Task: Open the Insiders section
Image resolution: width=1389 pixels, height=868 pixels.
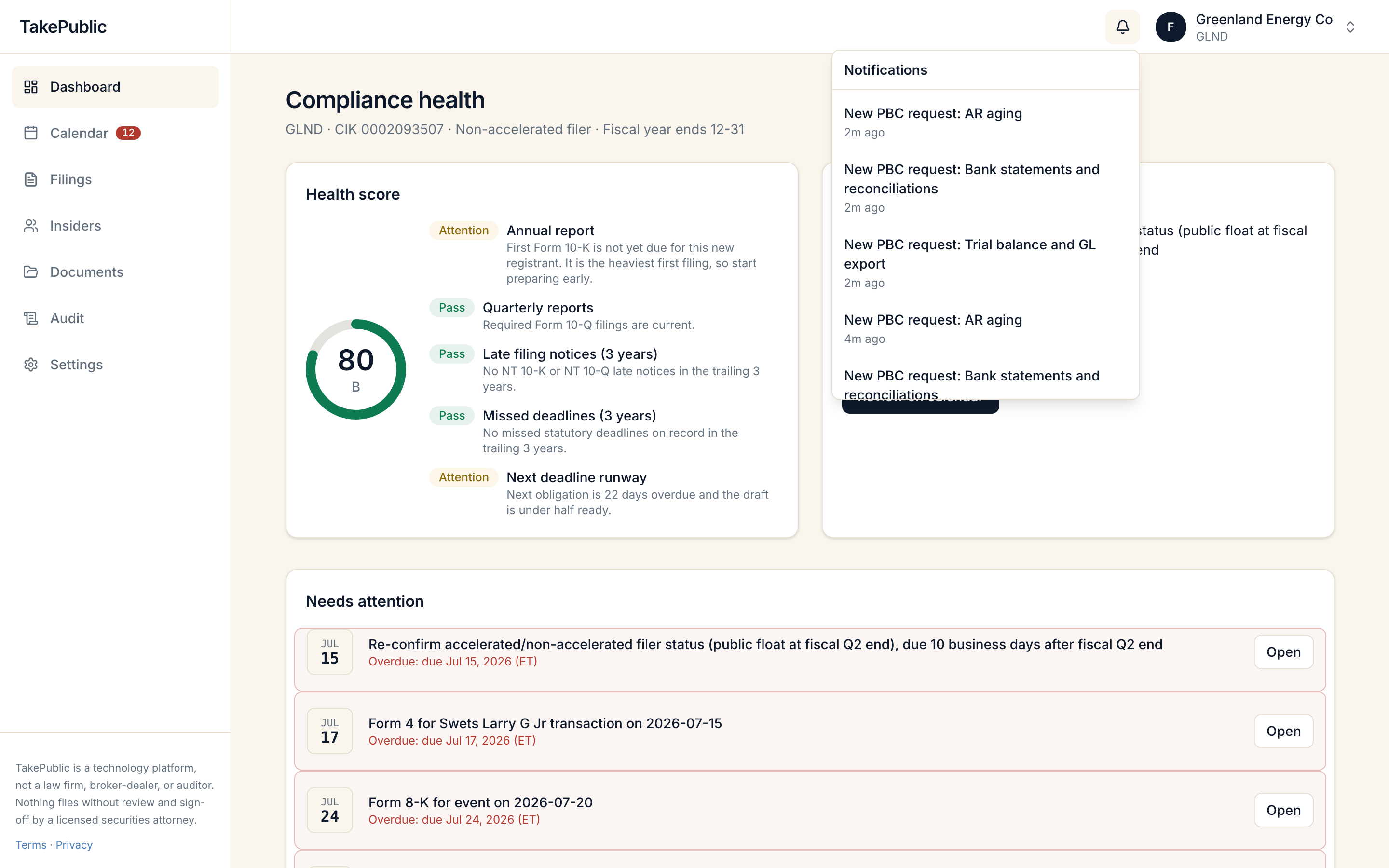Action: (x=115, y=226)
